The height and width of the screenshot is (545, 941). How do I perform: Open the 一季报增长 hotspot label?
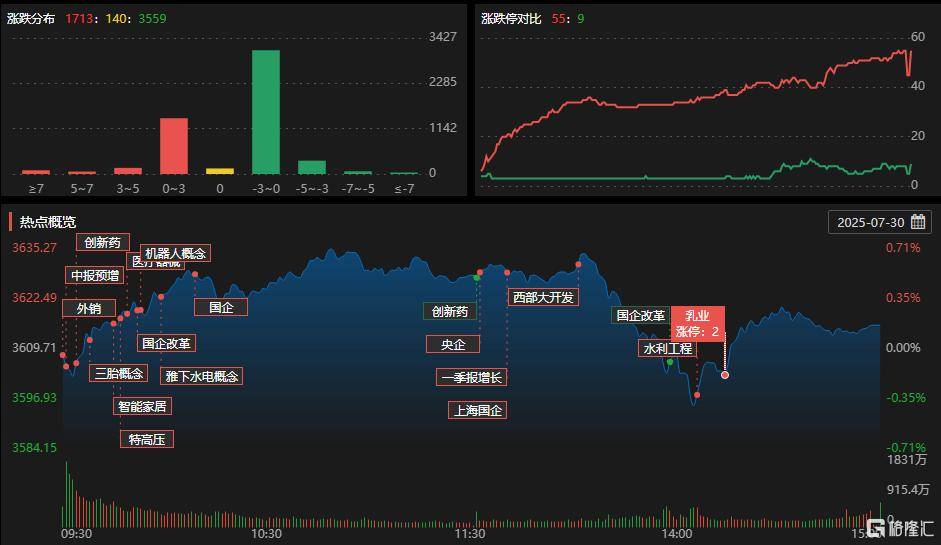471,377
